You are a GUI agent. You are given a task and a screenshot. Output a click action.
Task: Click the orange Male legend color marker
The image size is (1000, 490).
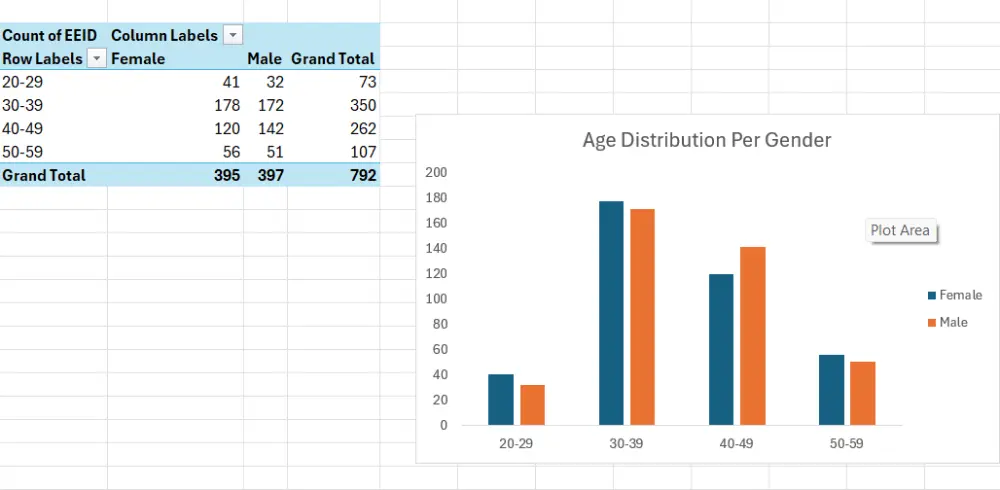pos(932,323)
